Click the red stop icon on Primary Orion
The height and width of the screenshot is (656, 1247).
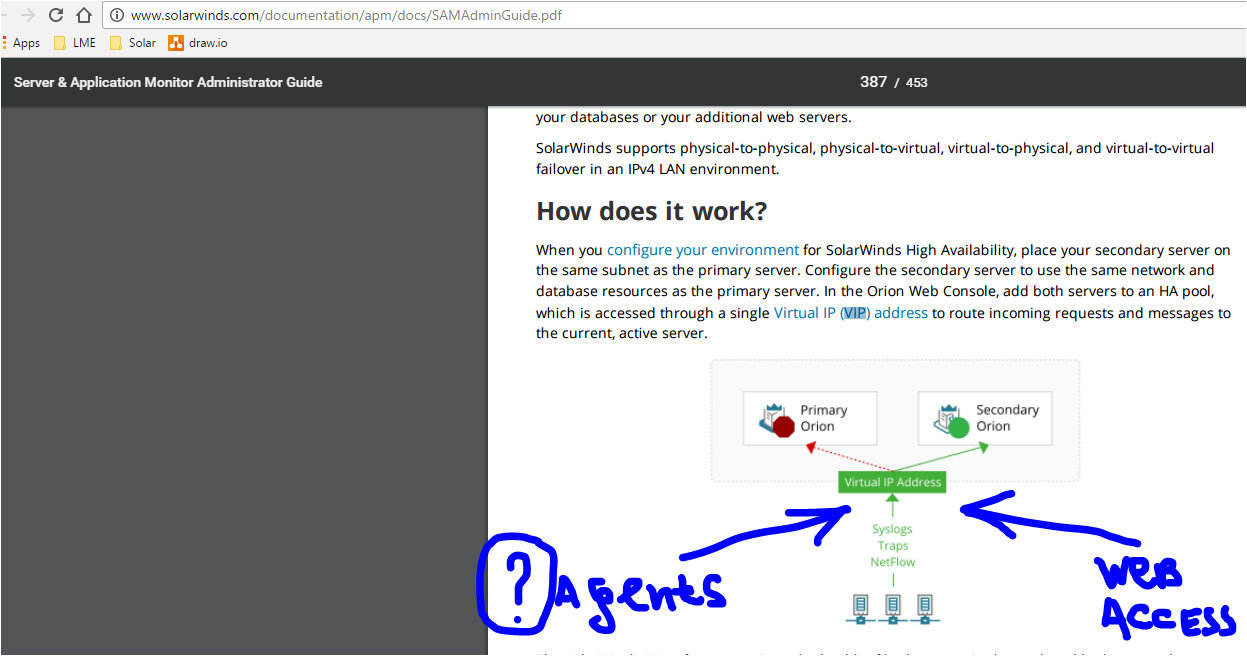click(784, 427)
